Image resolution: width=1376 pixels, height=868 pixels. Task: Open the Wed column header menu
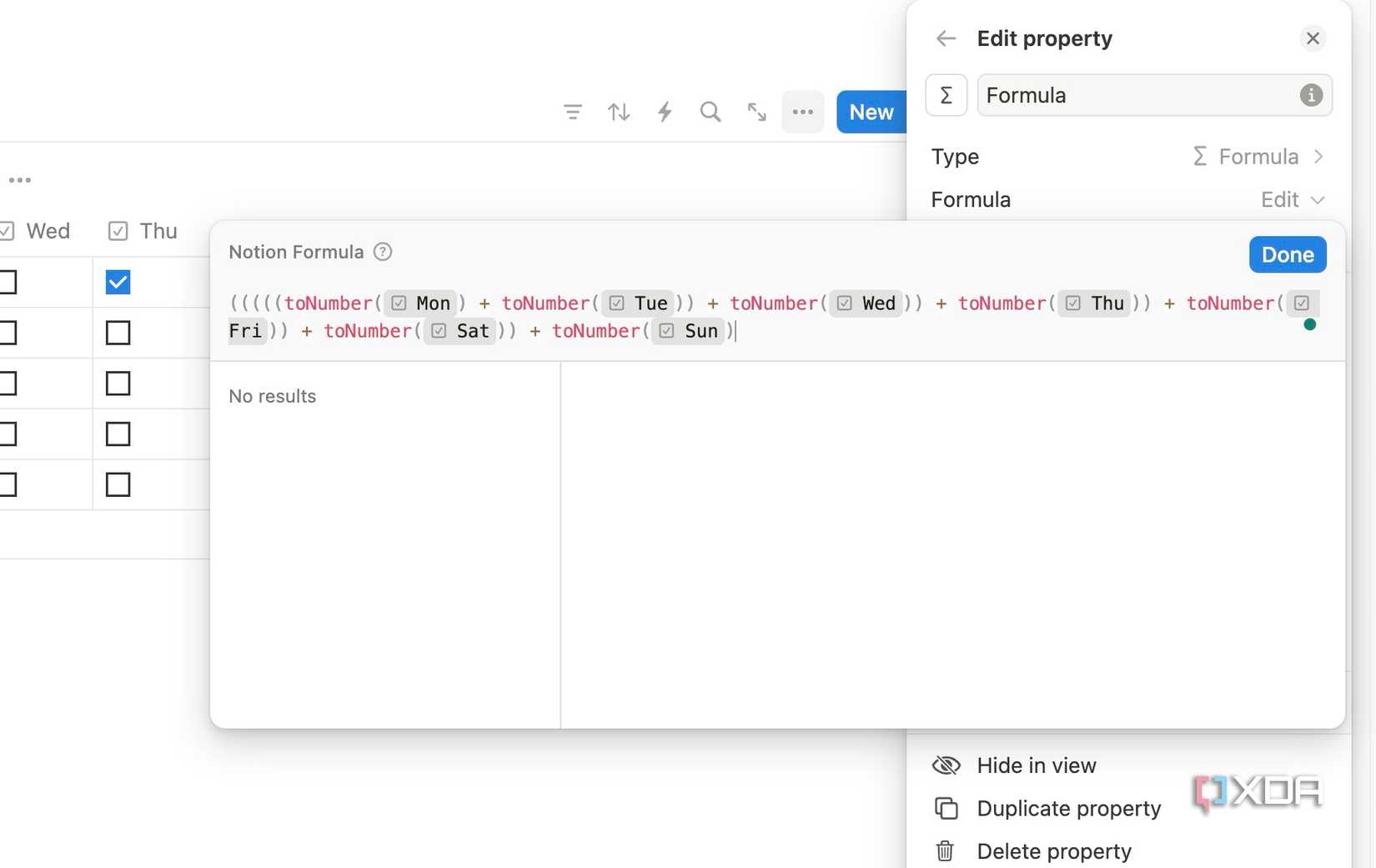click(38, 231)
